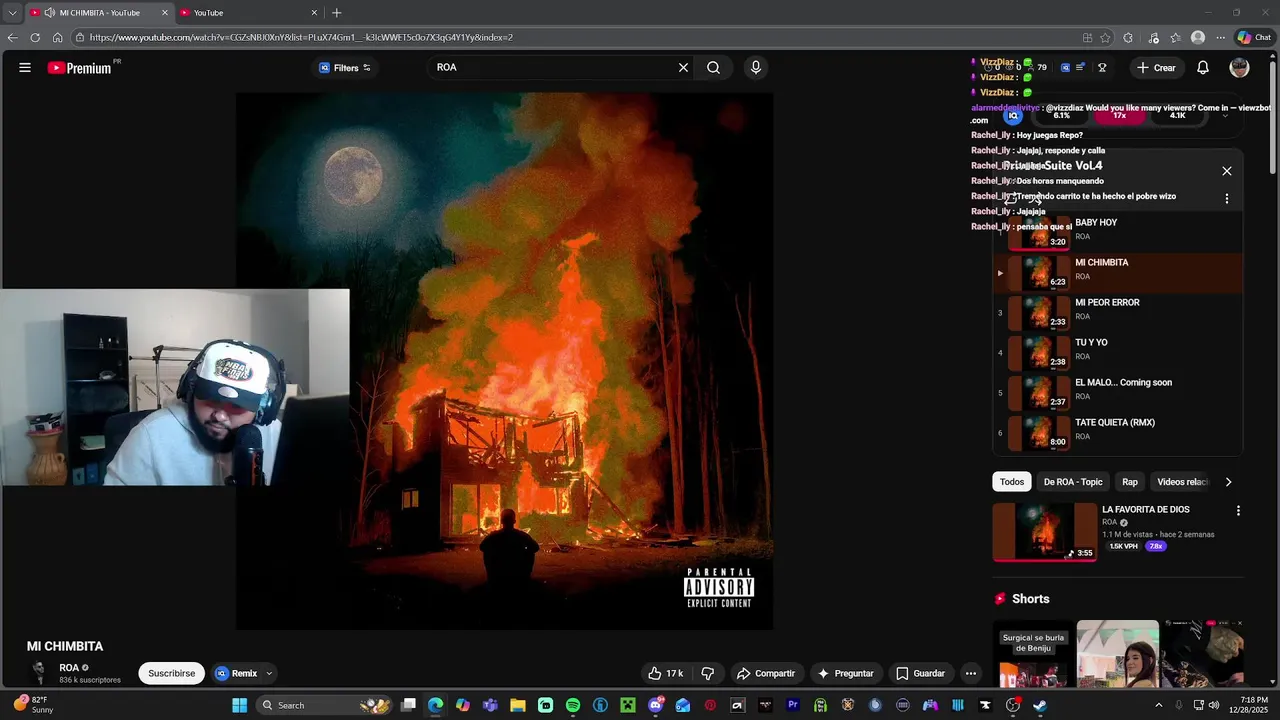Play TU Y YO from the playlist

click(x=1118, y=352)
